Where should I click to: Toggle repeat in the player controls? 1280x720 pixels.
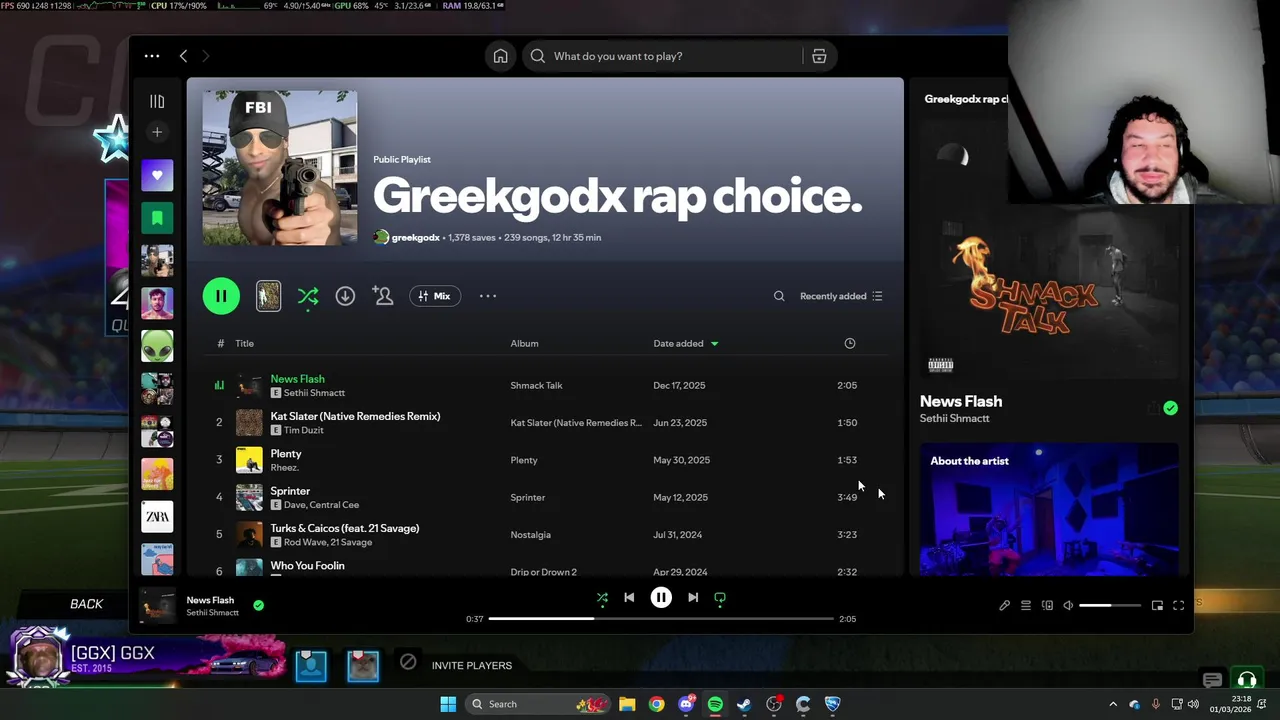[x=720, y=598]
